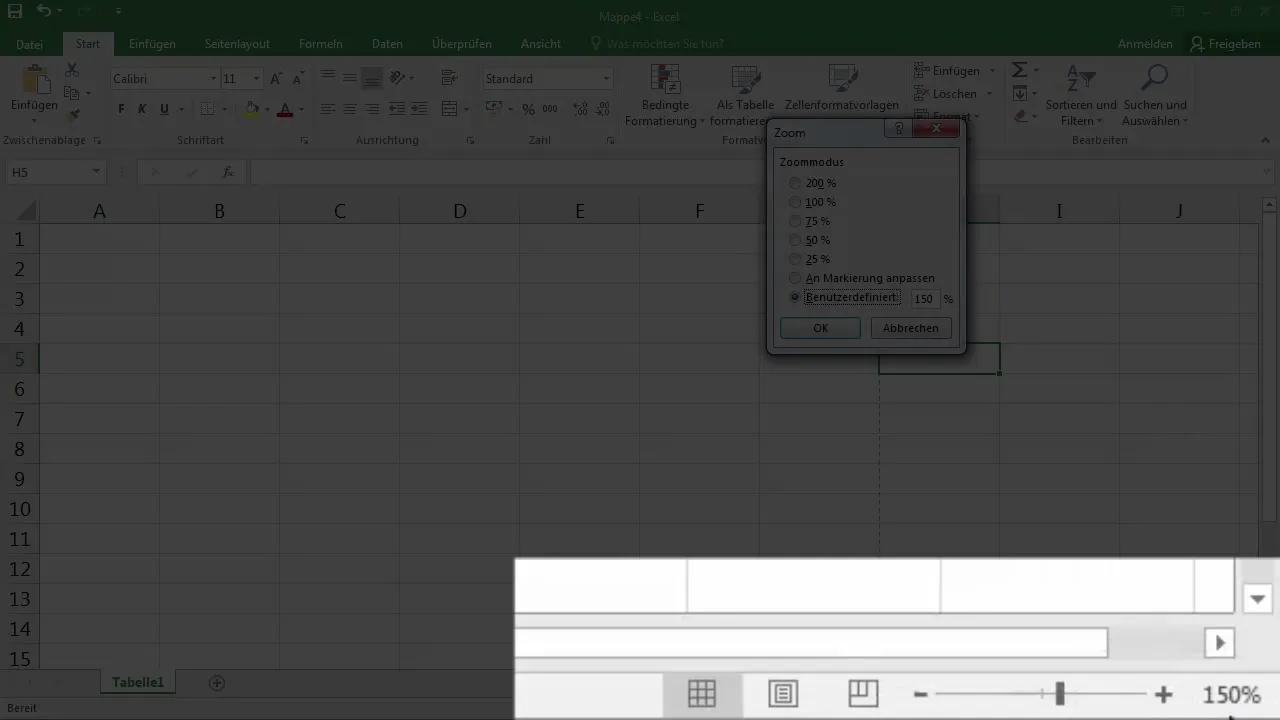The width and height of the screenshot is (1280, 720).
Task: Select the 75 % zoom radio button
Action: click(795, 221)
